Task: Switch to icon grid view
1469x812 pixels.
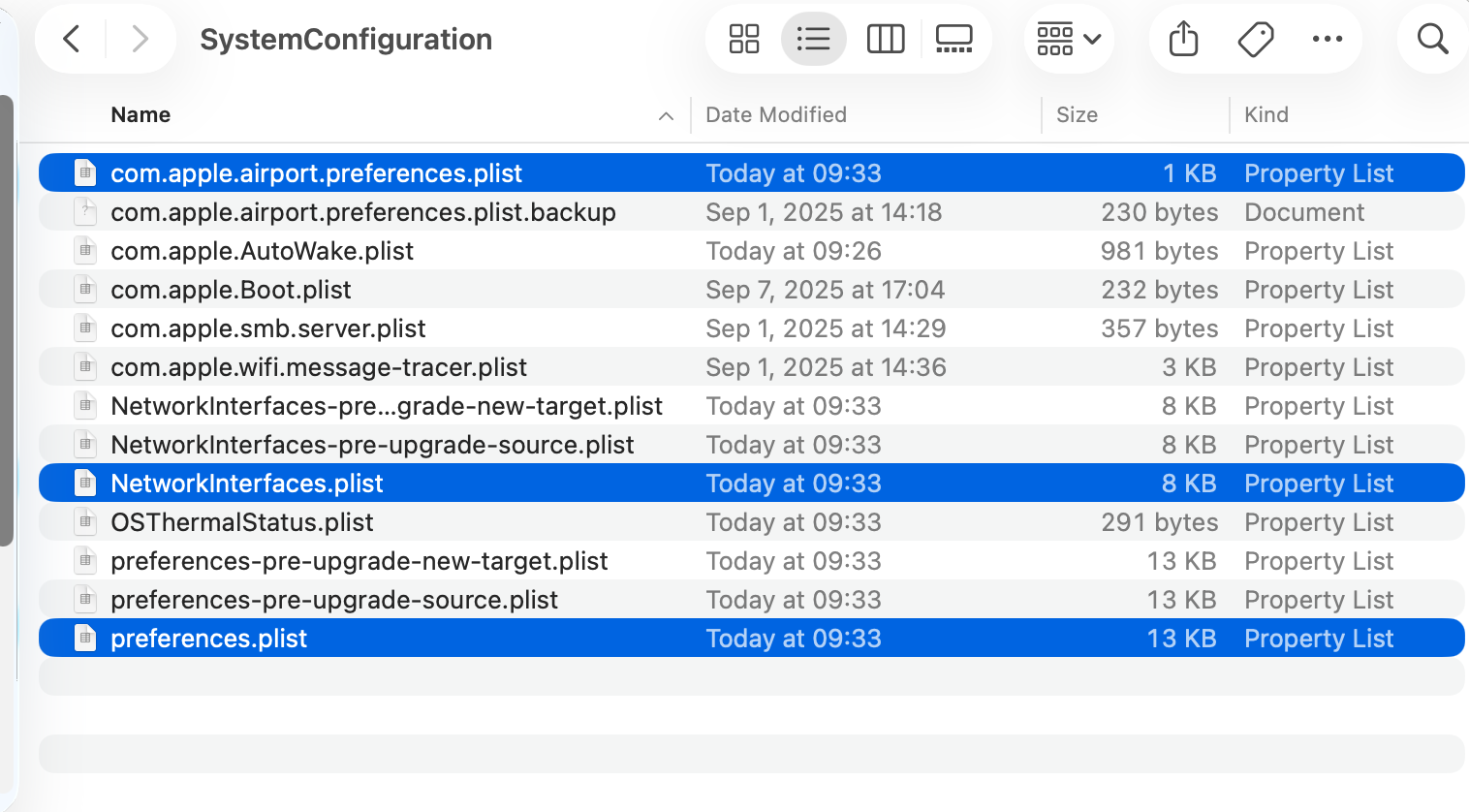Action: tap(744, 40)
